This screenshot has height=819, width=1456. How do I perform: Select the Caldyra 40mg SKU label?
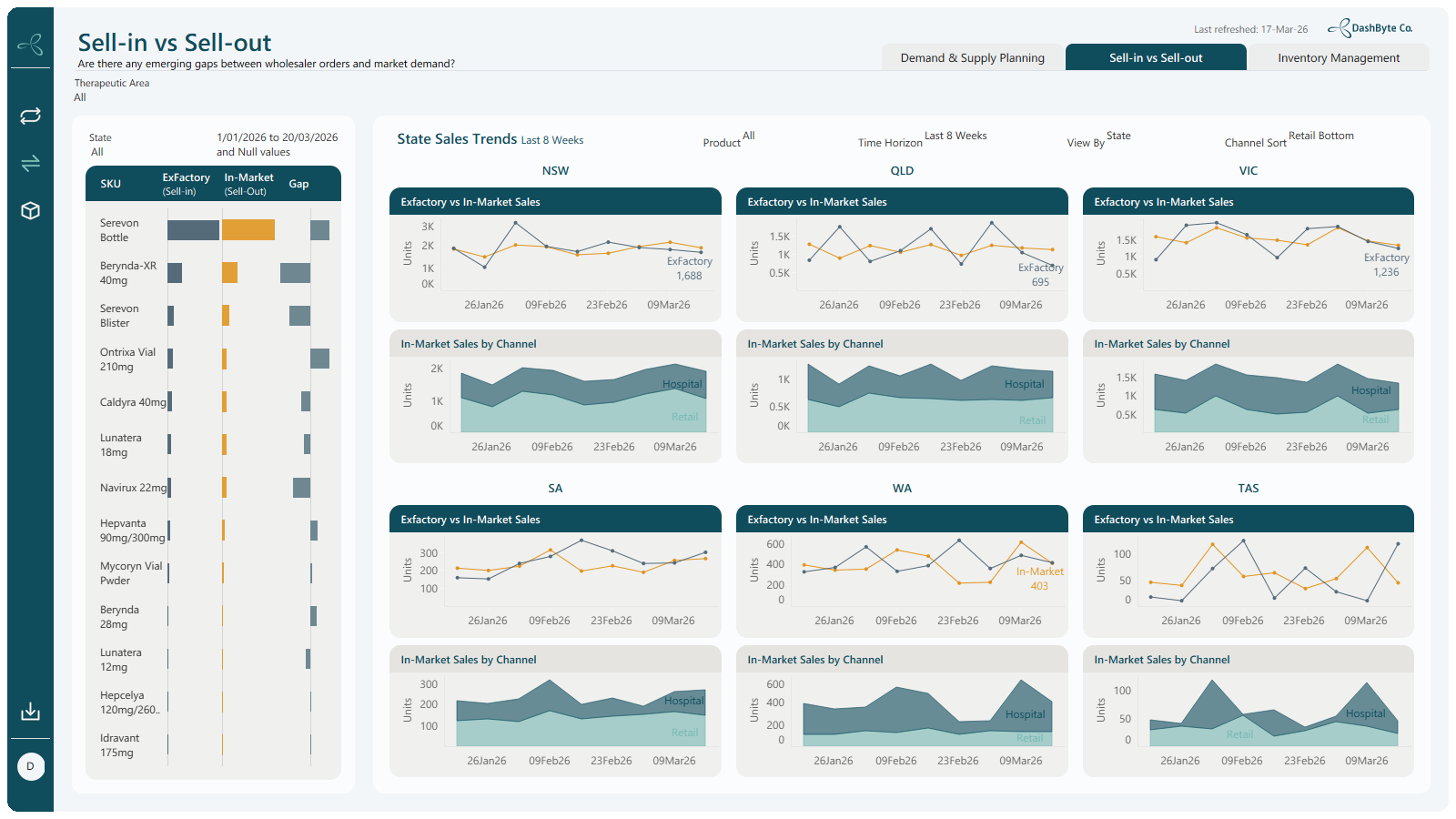[x=133, y=402]
